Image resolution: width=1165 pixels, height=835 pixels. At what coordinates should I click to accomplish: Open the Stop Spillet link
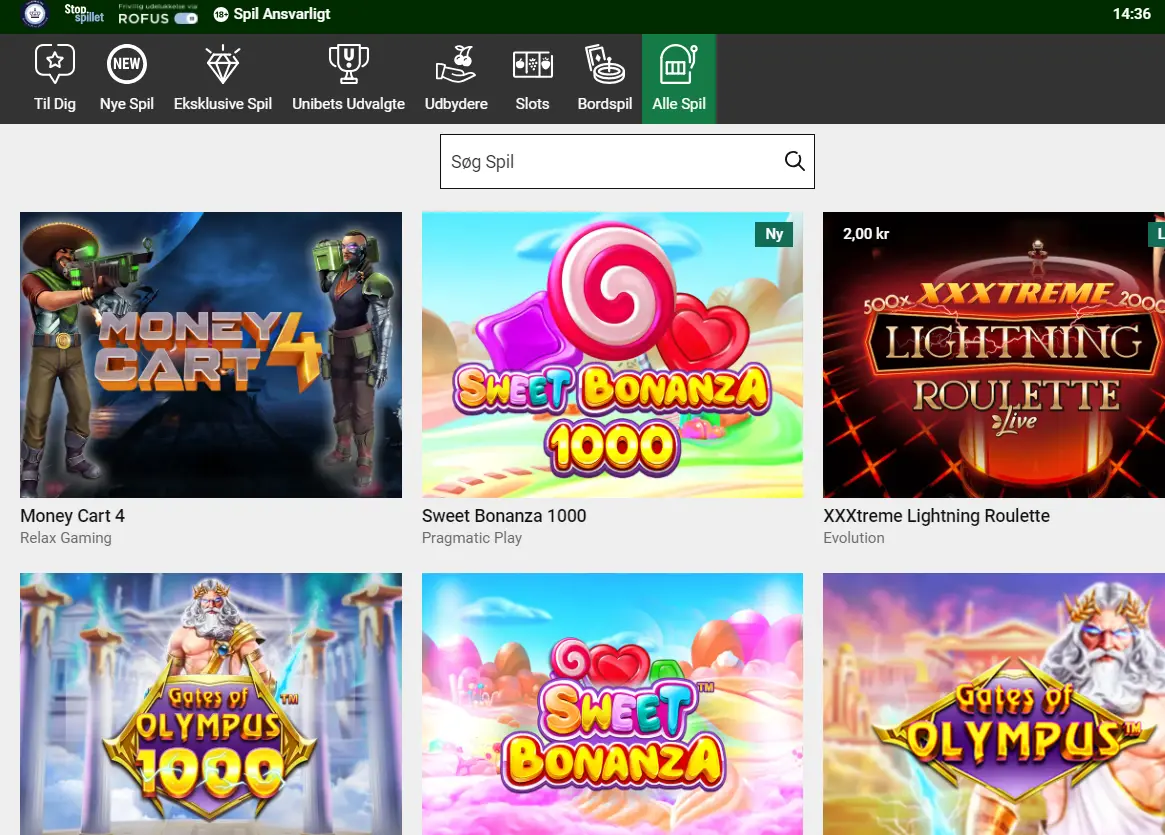click(84, 14)
